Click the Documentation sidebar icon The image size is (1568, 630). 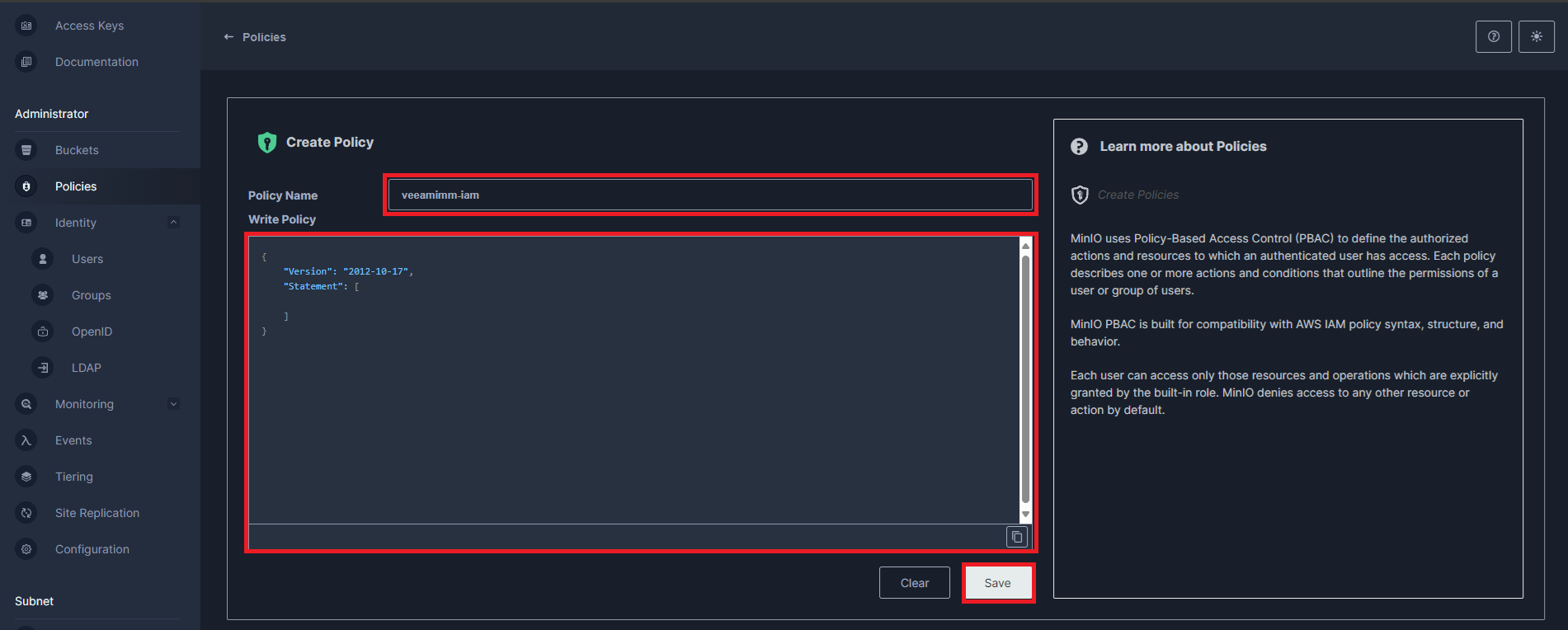pyautogui.click(x=26, y=62)
